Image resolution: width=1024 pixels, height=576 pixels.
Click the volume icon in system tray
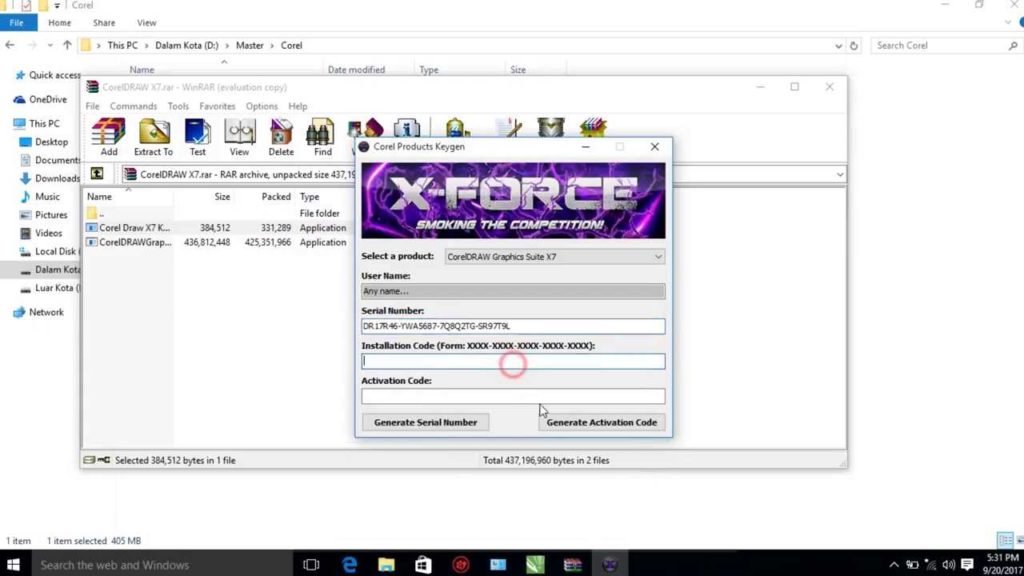point(948,564)
